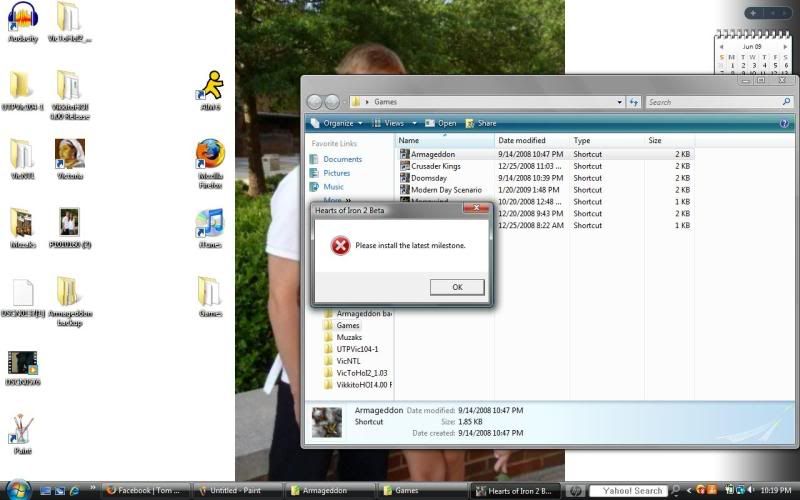The image size is (800, 500).
Task: Select the Muzaks desktop folder
Action: point(22,228)
